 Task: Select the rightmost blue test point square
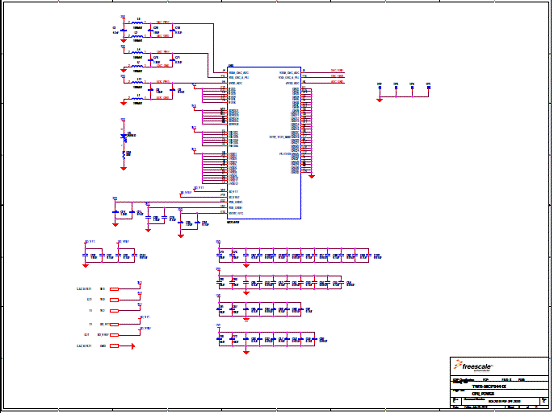[x=429, y=87]
